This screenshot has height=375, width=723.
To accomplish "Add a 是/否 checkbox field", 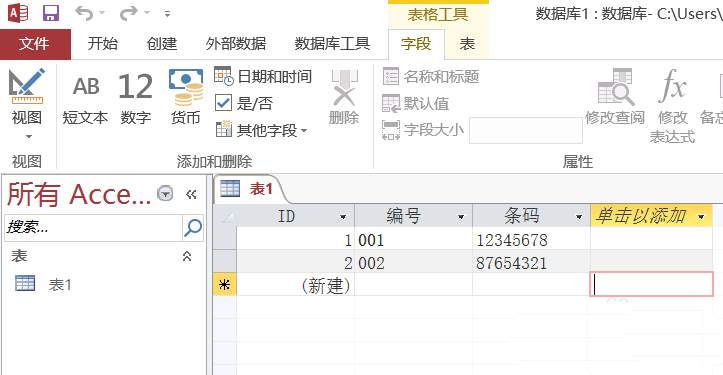I will coord(244,103).
